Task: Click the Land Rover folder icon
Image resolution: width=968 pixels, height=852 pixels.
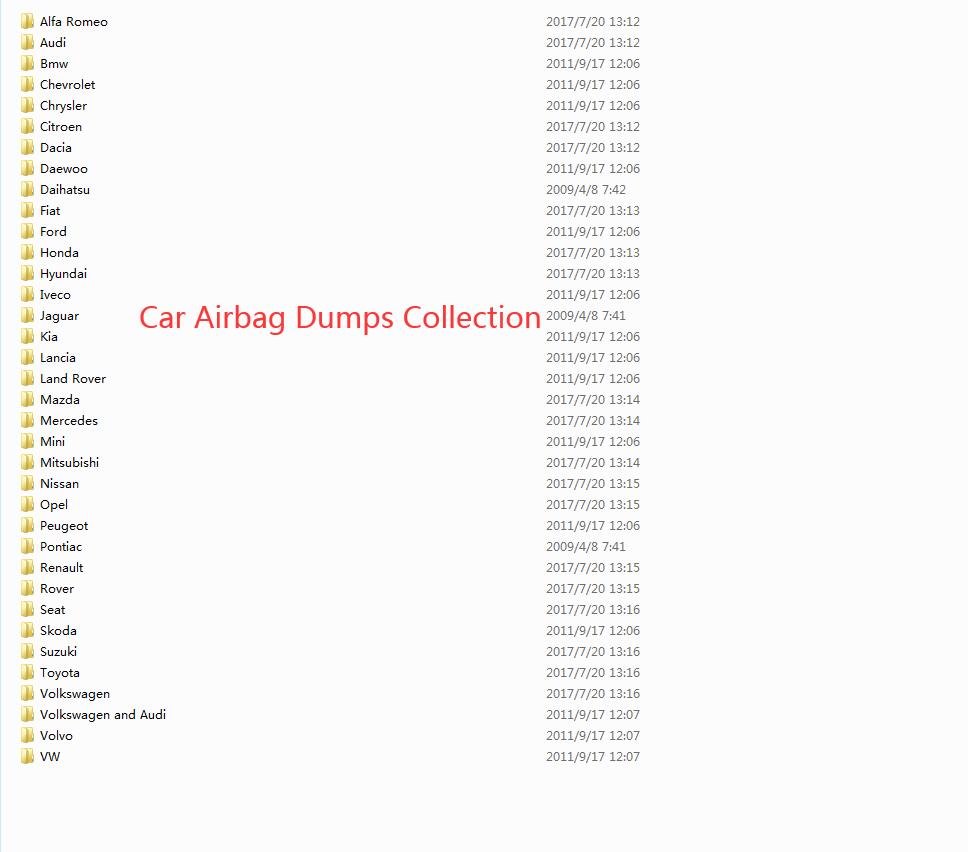Action: pos(27,378)
